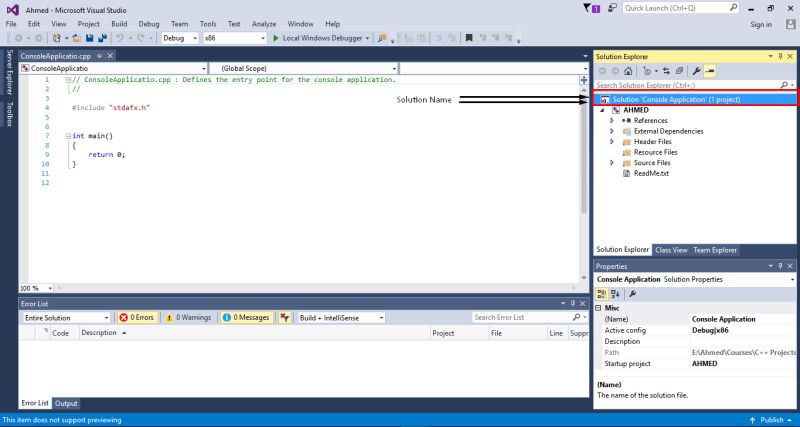Click the Alphabetical sort icon in Properties
Screen dimensions: 800x427
tap(615, 294)
